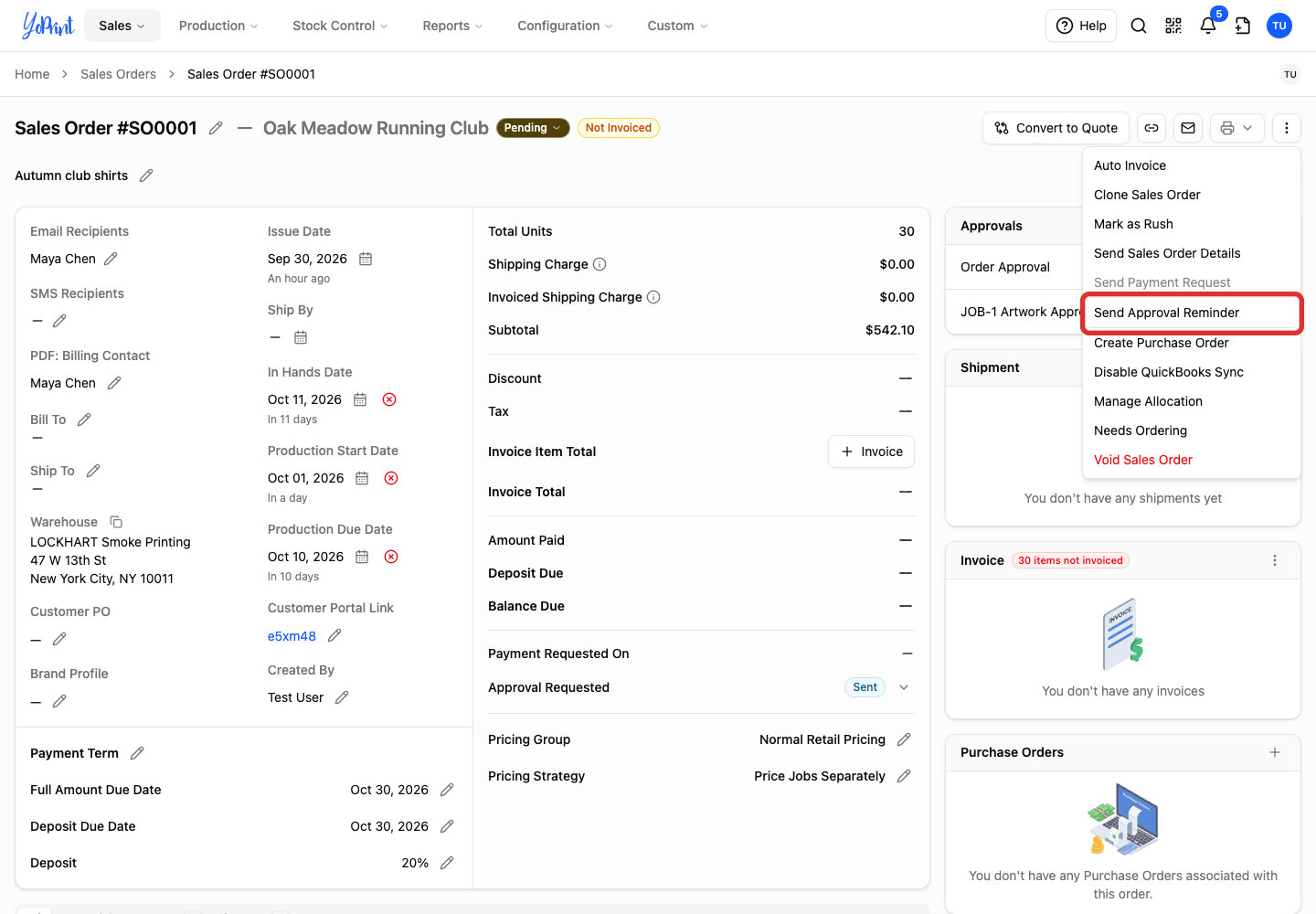Clear the Production Due Date
Screen dimensions: 1316x914
(x=391, y=557)
